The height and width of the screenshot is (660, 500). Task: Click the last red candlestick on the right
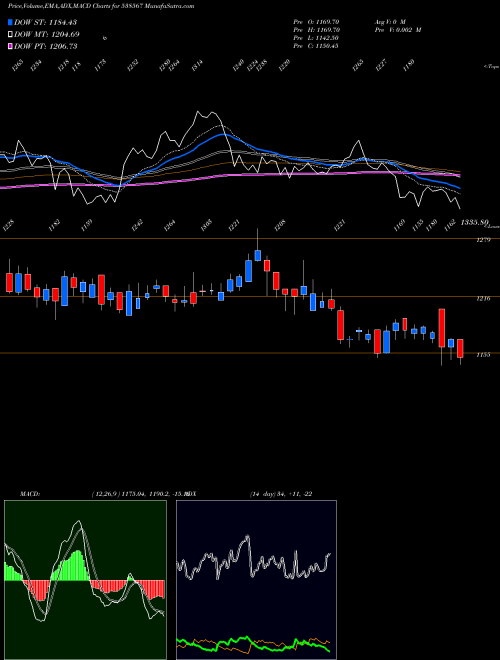point(460,349)
